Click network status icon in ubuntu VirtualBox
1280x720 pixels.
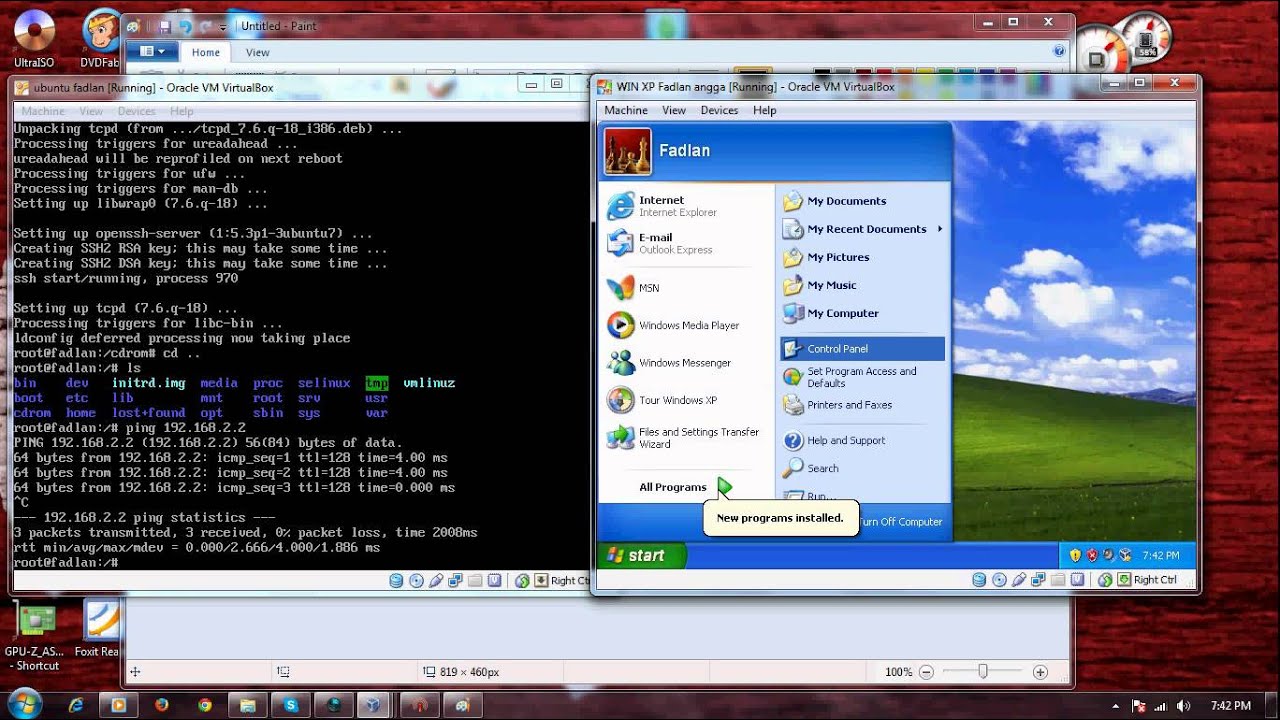tap(455, 580)
